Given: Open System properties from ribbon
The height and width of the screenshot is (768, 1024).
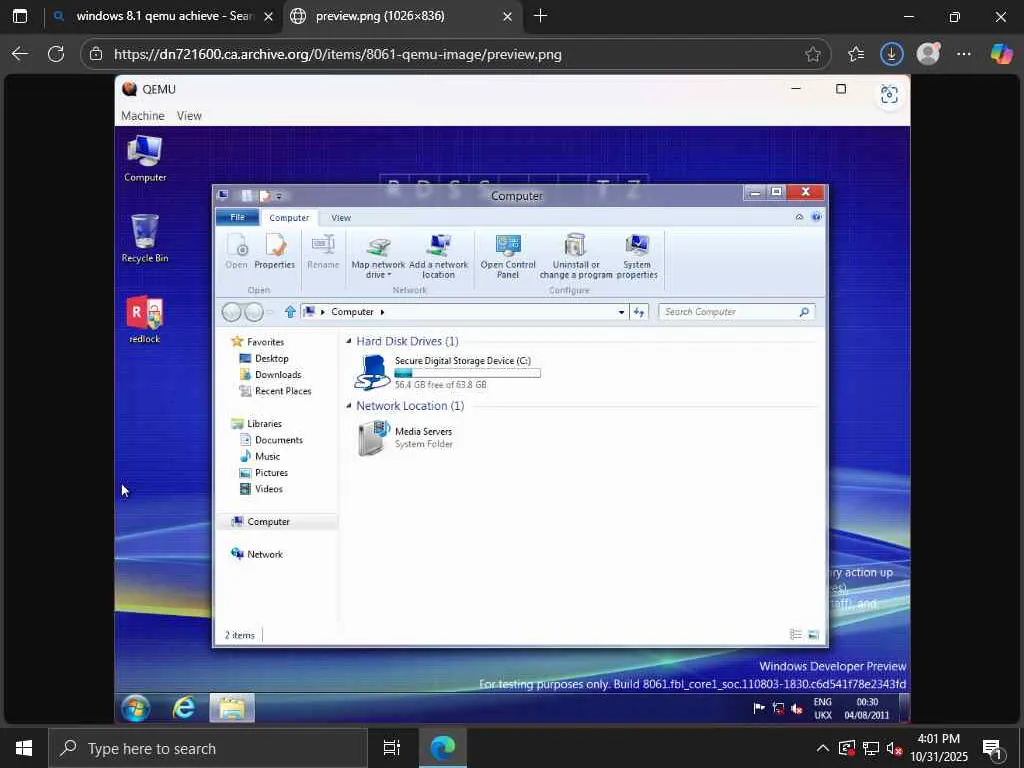Looking at the screenshot, I should 637,257.
